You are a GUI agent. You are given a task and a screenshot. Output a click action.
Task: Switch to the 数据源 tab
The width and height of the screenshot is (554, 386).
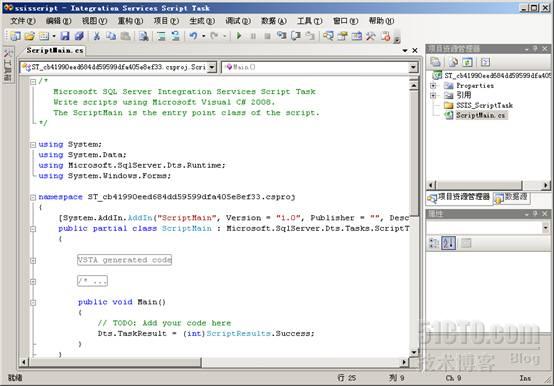(512, 197)
